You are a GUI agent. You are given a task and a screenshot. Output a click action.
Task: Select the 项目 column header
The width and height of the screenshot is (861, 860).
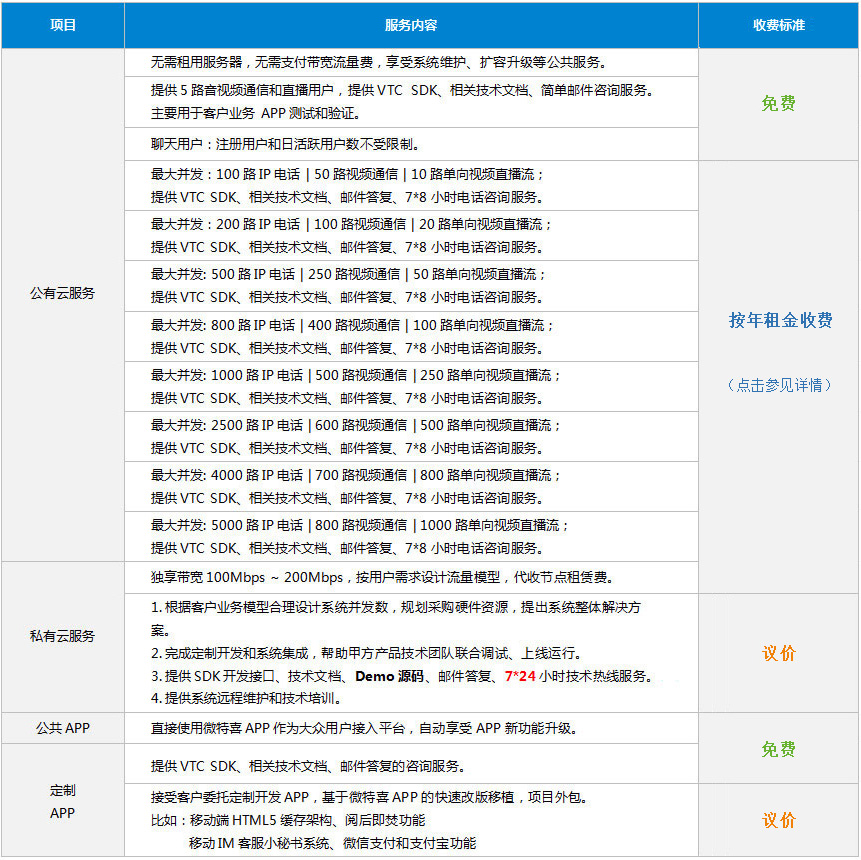[x=63, y=25]
